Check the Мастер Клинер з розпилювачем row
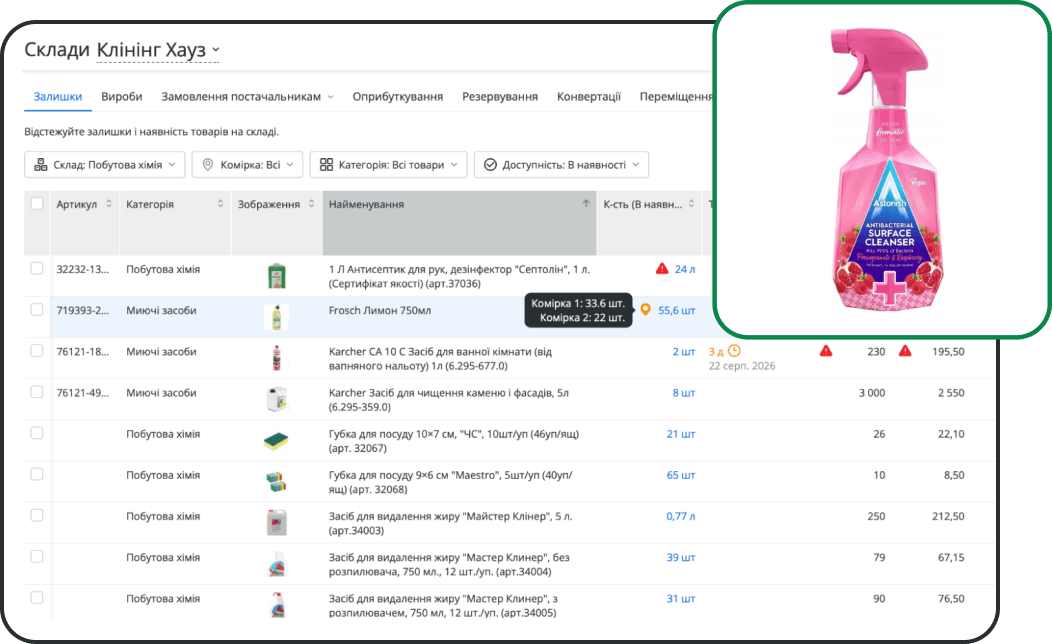The image size is (1052, 644). (x=37, y=598)
